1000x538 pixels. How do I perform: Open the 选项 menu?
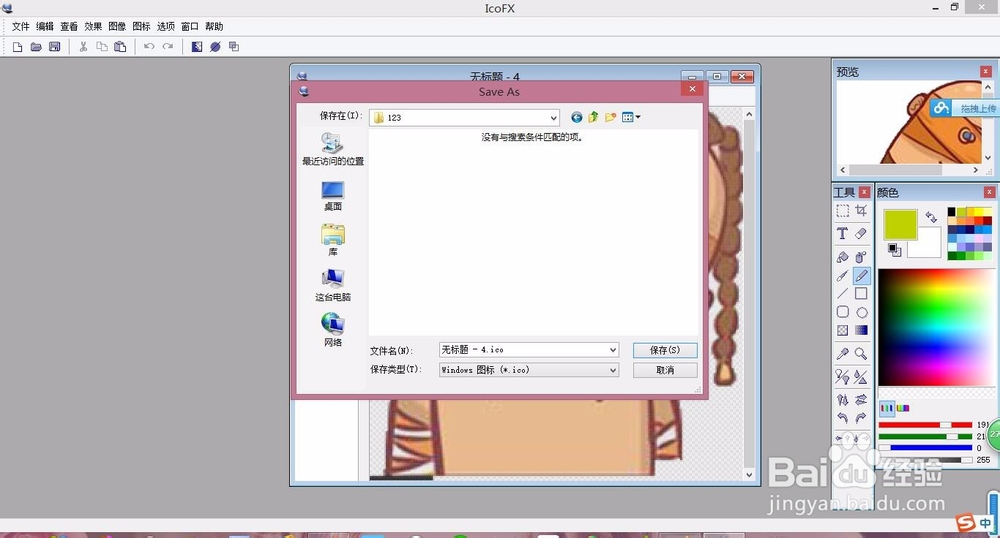click(166, 26)
